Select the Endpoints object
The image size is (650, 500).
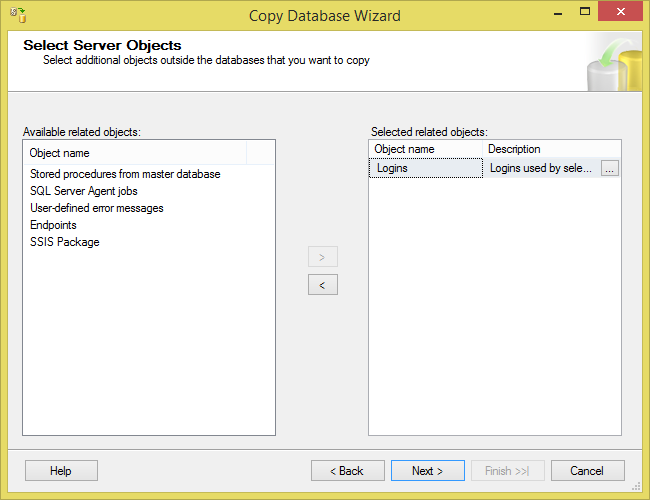coord(53,225)
